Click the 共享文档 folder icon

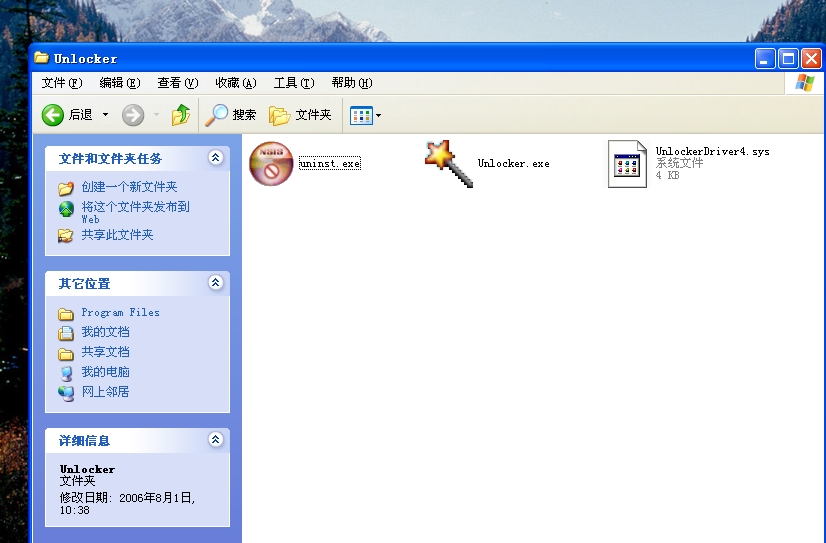[x=66, y=353]
